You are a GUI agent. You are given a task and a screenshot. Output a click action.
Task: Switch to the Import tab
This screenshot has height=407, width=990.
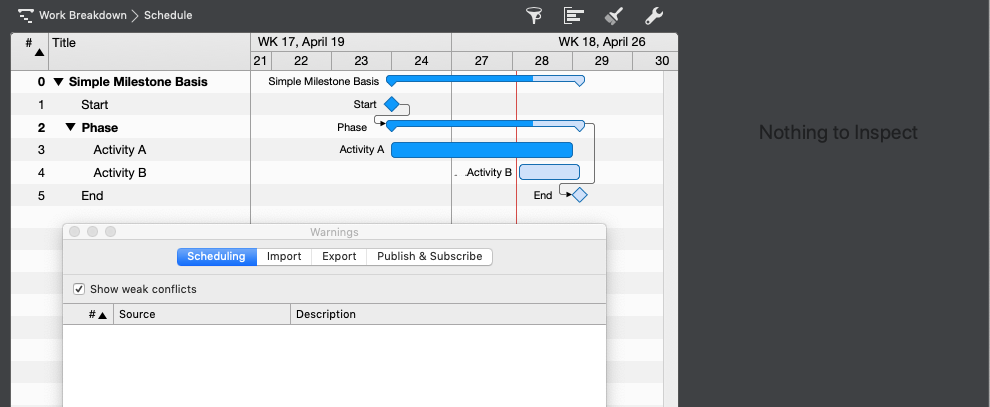284,257
